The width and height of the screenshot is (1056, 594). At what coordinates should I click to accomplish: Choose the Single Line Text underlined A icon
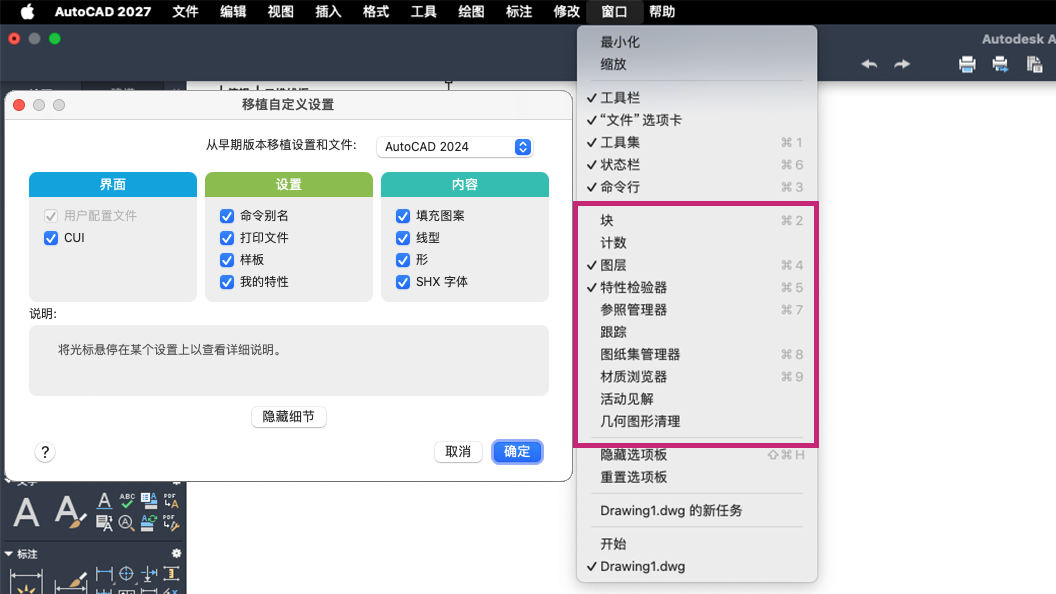coord(104,500)
